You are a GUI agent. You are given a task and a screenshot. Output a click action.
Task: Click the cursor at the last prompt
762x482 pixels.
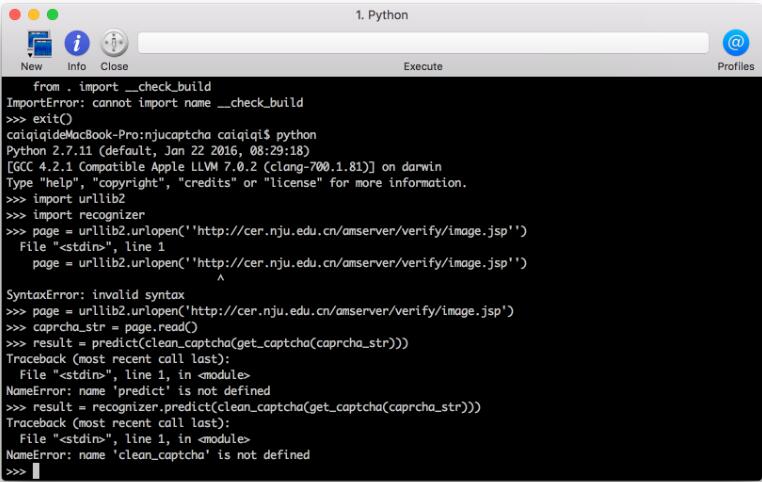[36, 470]
